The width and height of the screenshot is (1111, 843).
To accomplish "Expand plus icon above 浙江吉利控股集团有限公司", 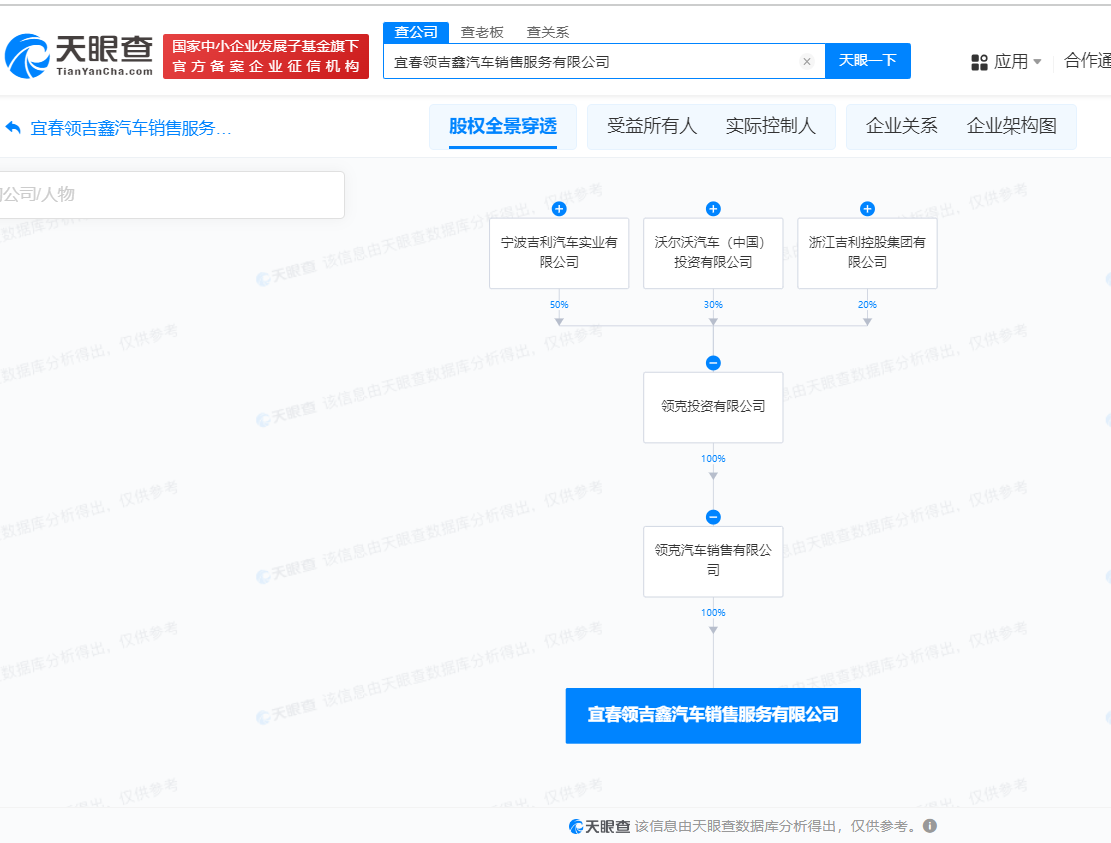I will pyautogui.click(x=867, y=209).
